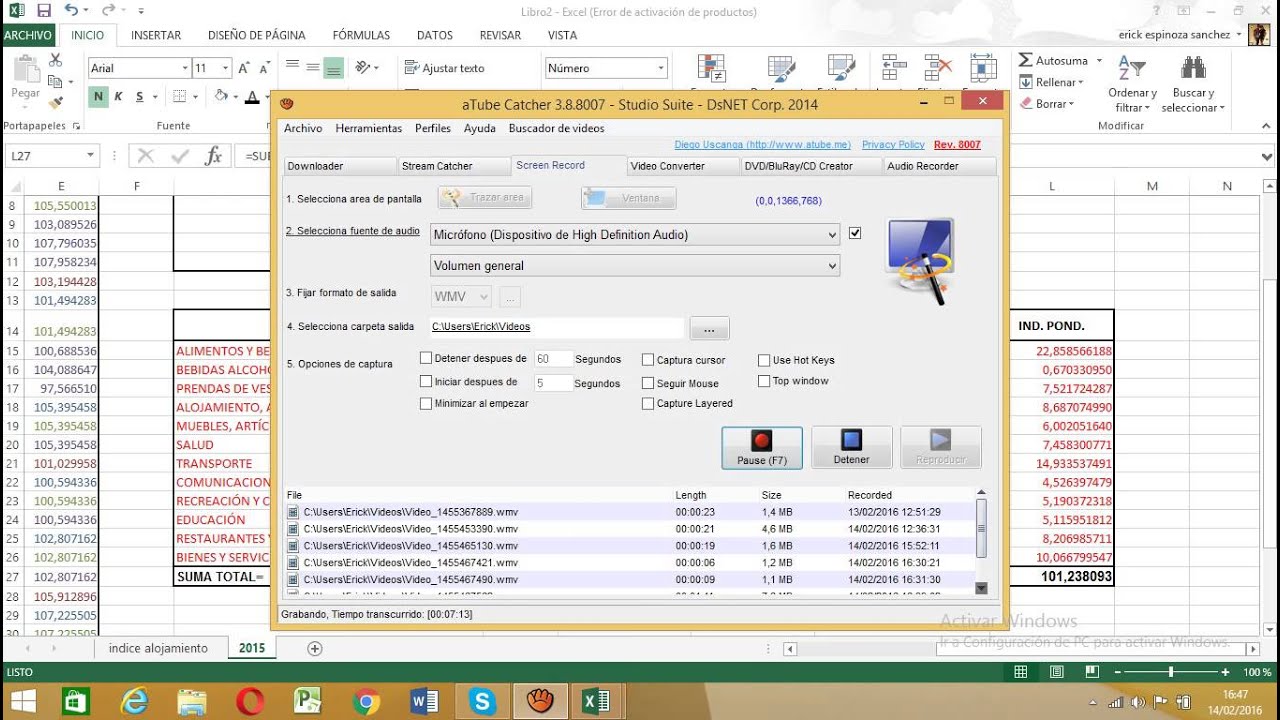This screenshot has height=720, width=1280.
Task: Open the Arial font name dropdown
Action: pyautogui.click(x=185, y=68)
